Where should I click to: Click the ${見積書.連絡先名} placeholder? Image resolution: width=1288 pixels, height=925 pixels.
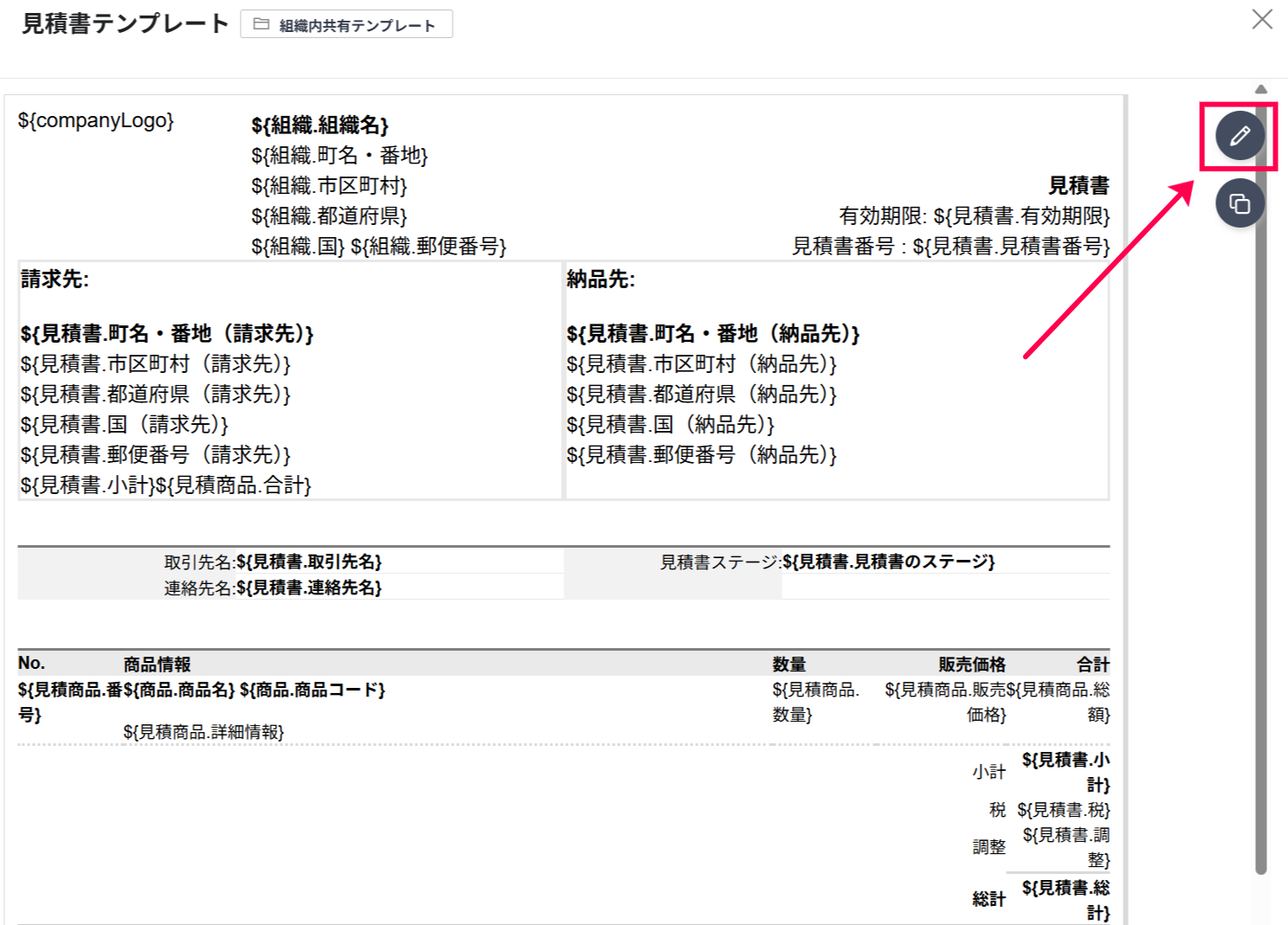(308, 588)
